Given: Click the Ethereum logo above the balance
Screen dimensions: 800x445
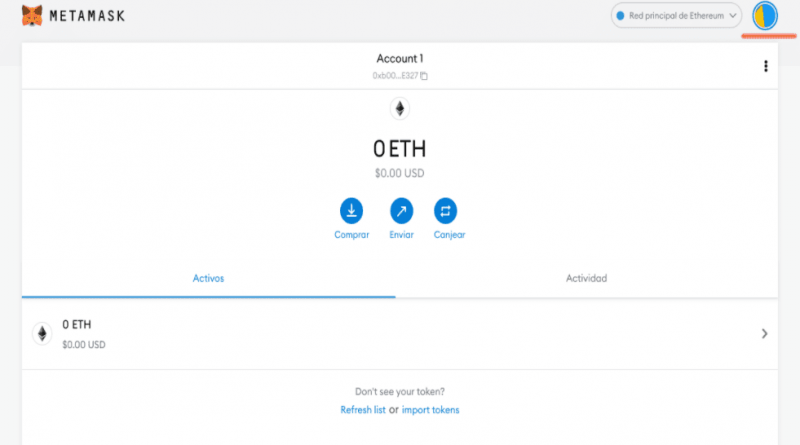Looking at the screenshot, I should (400, 109).
